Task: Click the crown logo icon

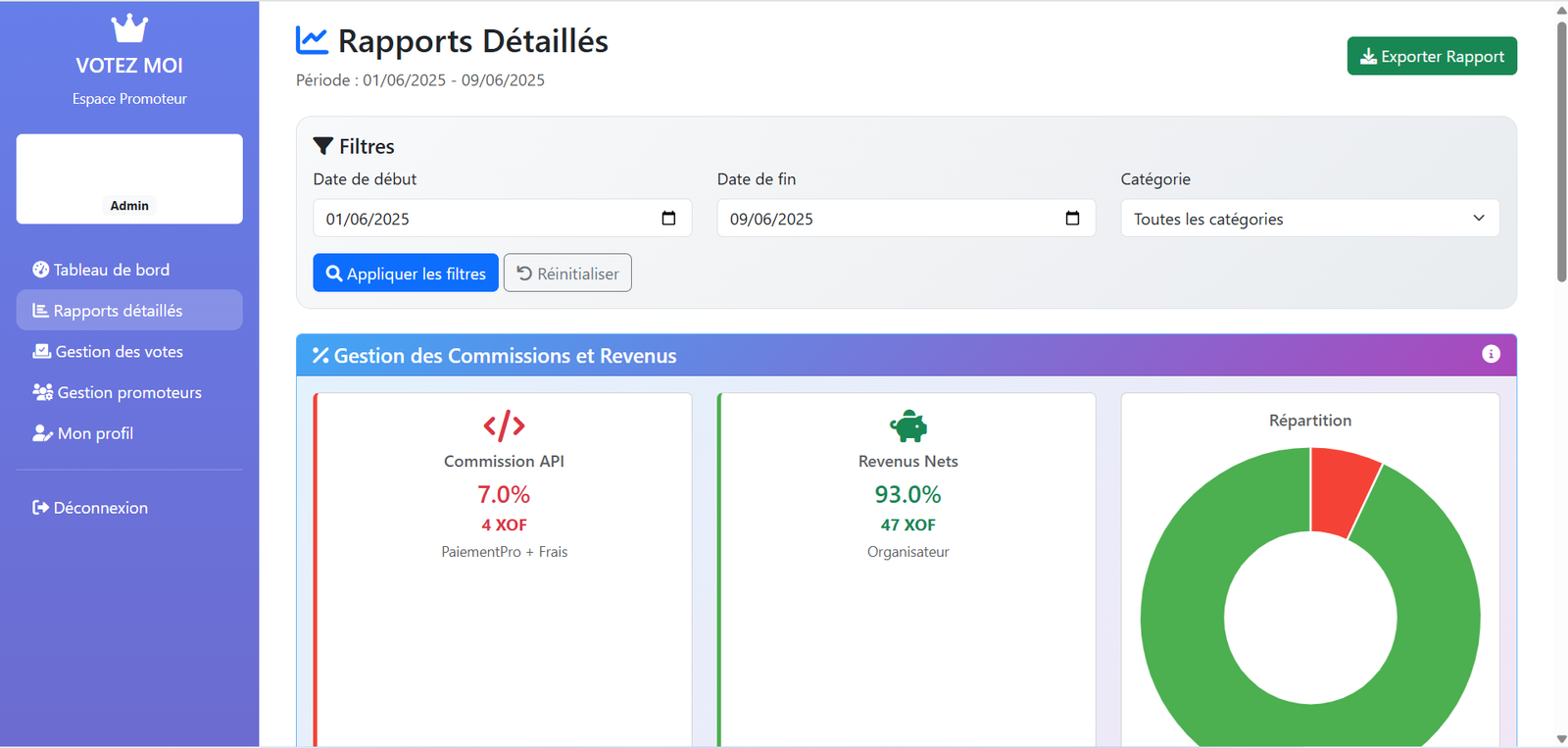Action: [129, 28]
